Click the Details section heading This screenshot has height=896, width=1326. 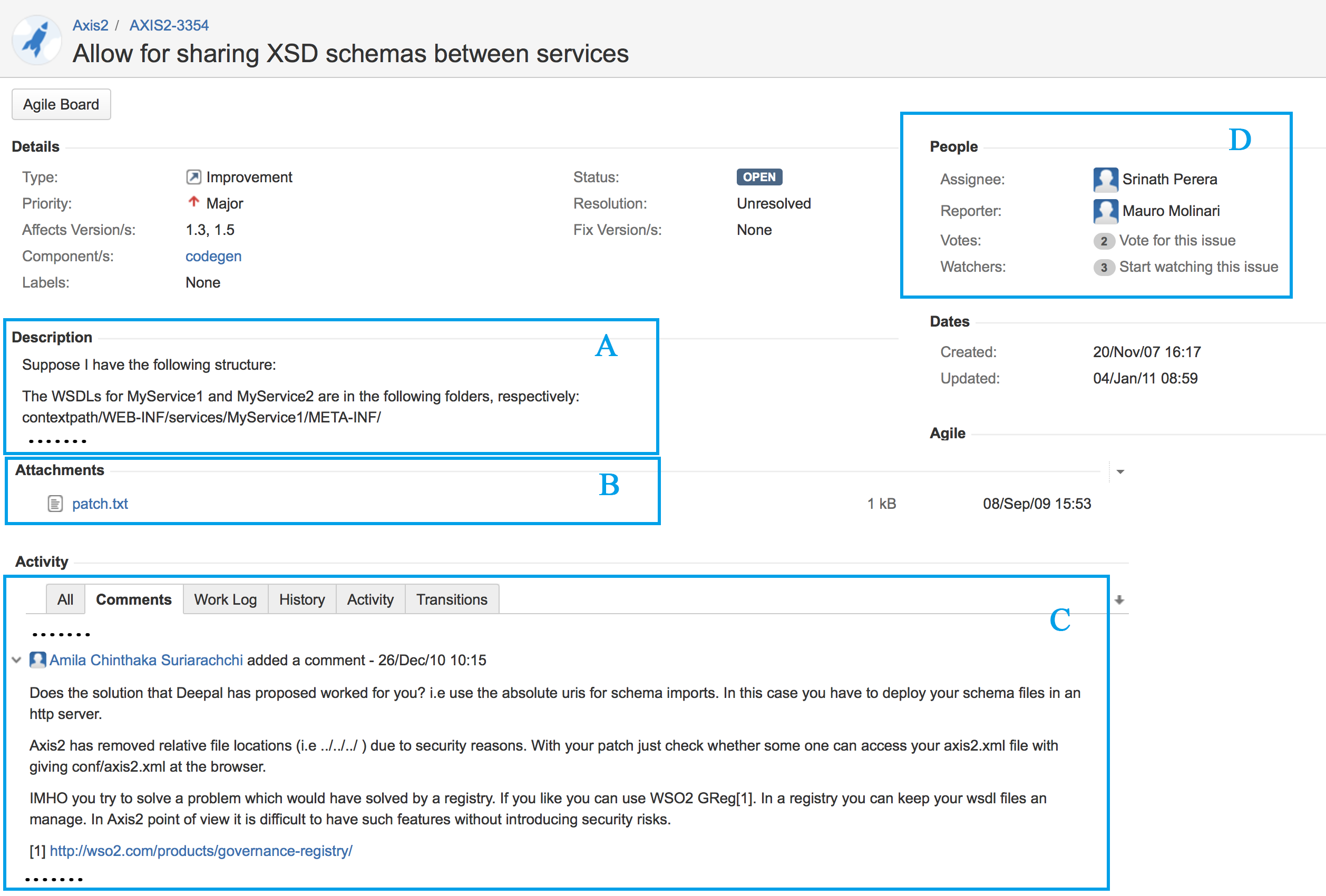(x=35, y=146)
